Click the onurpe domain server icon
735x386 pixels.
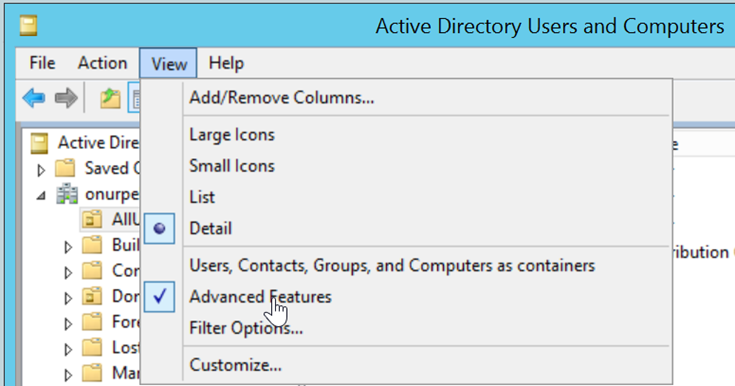(67, 193)
